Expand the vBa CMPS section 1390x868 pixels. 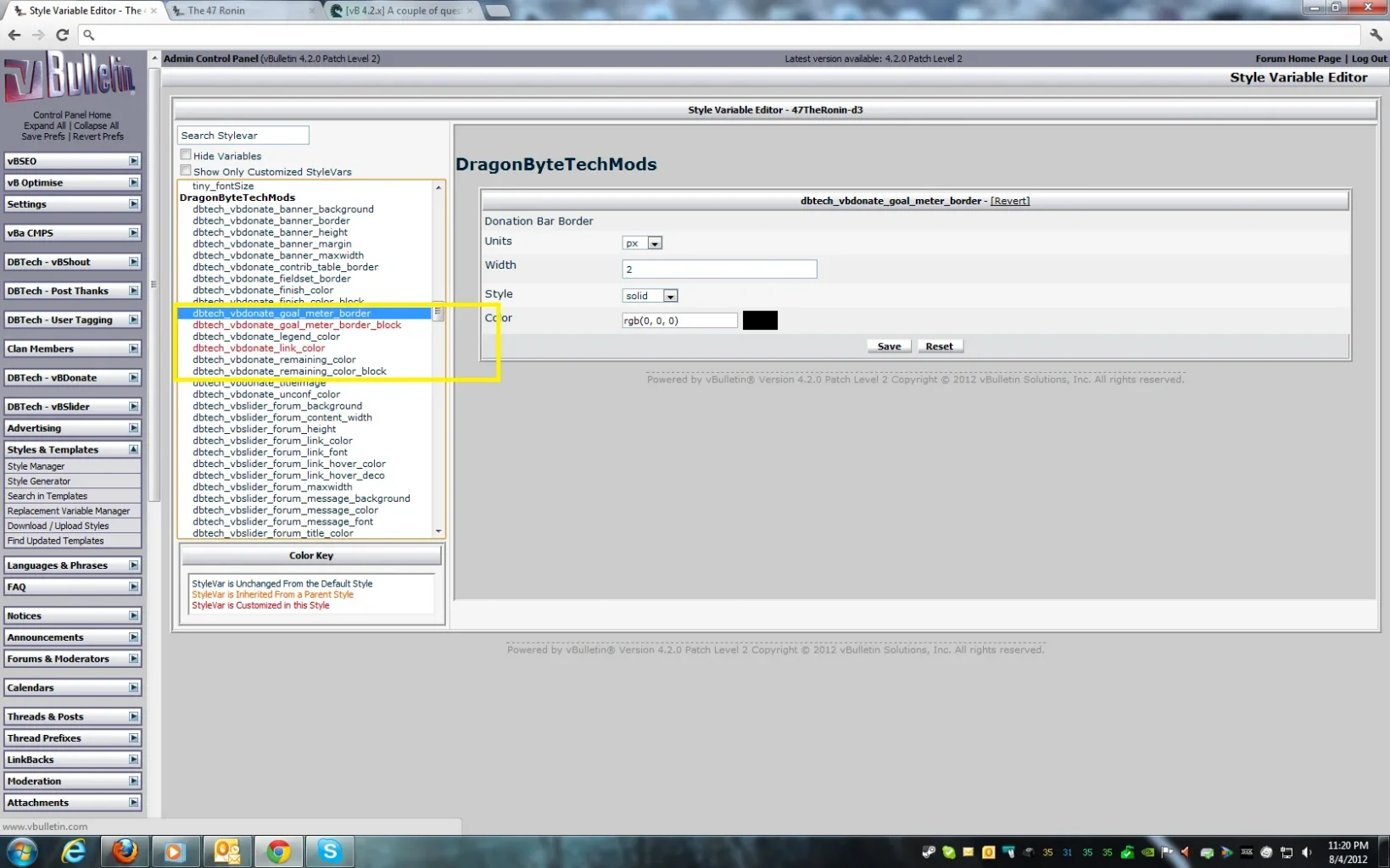coord(72,233)
